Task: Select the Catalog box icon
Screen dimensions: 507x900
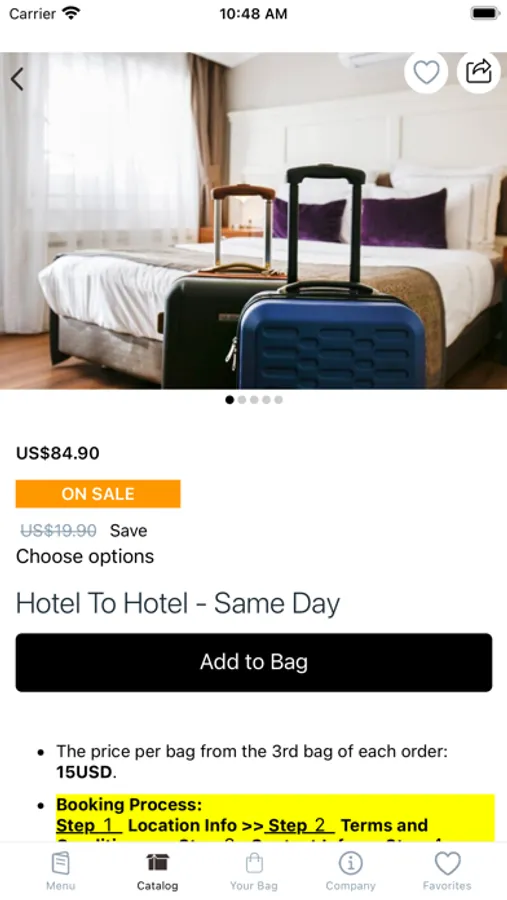Action: (157, 862)
